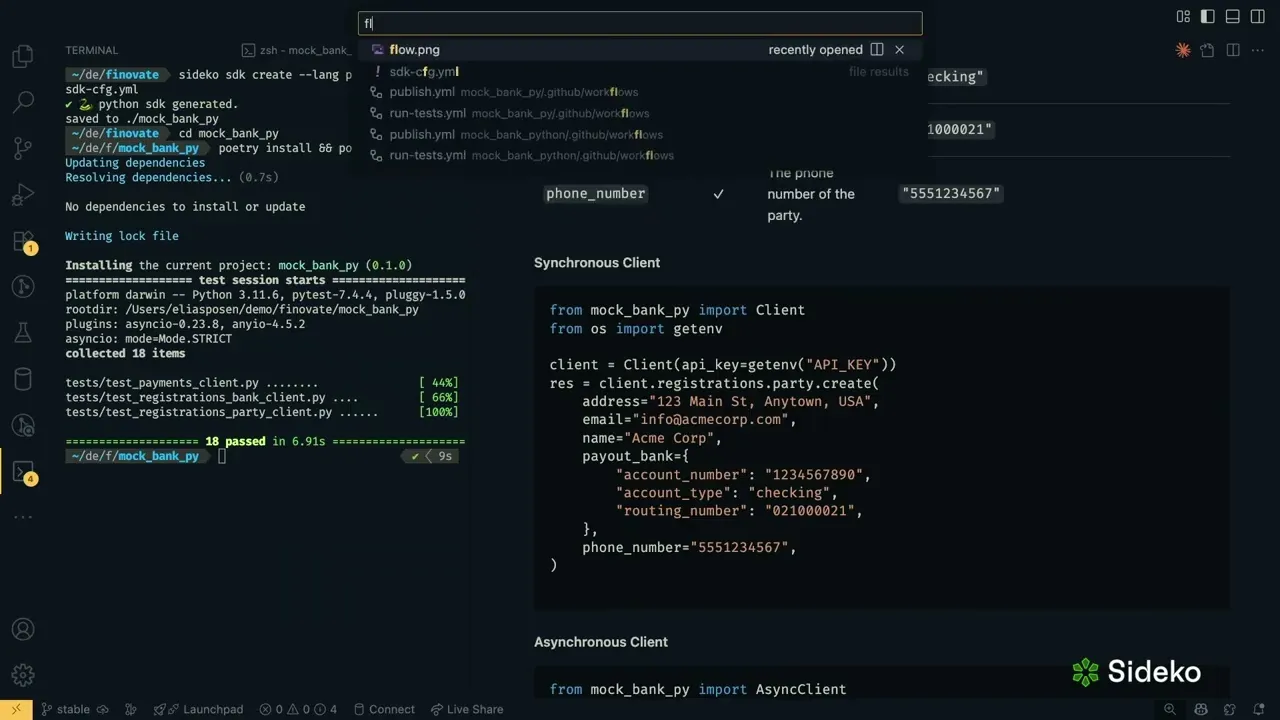Click the "5551234567" example value
Viewport: 1280px width, 720px height.
coord(951,194)
